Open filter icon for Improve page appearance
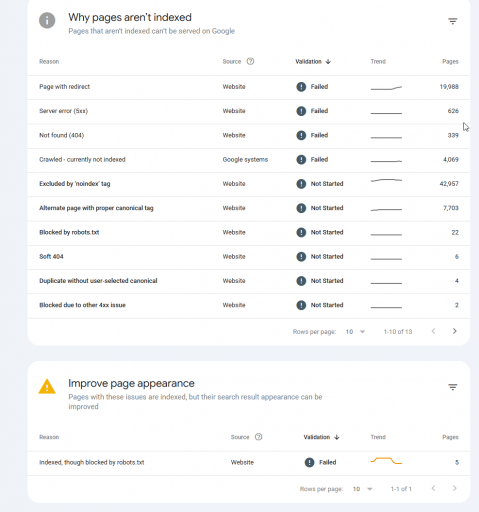This screenshot has height=512, width=479. (452, 387)
